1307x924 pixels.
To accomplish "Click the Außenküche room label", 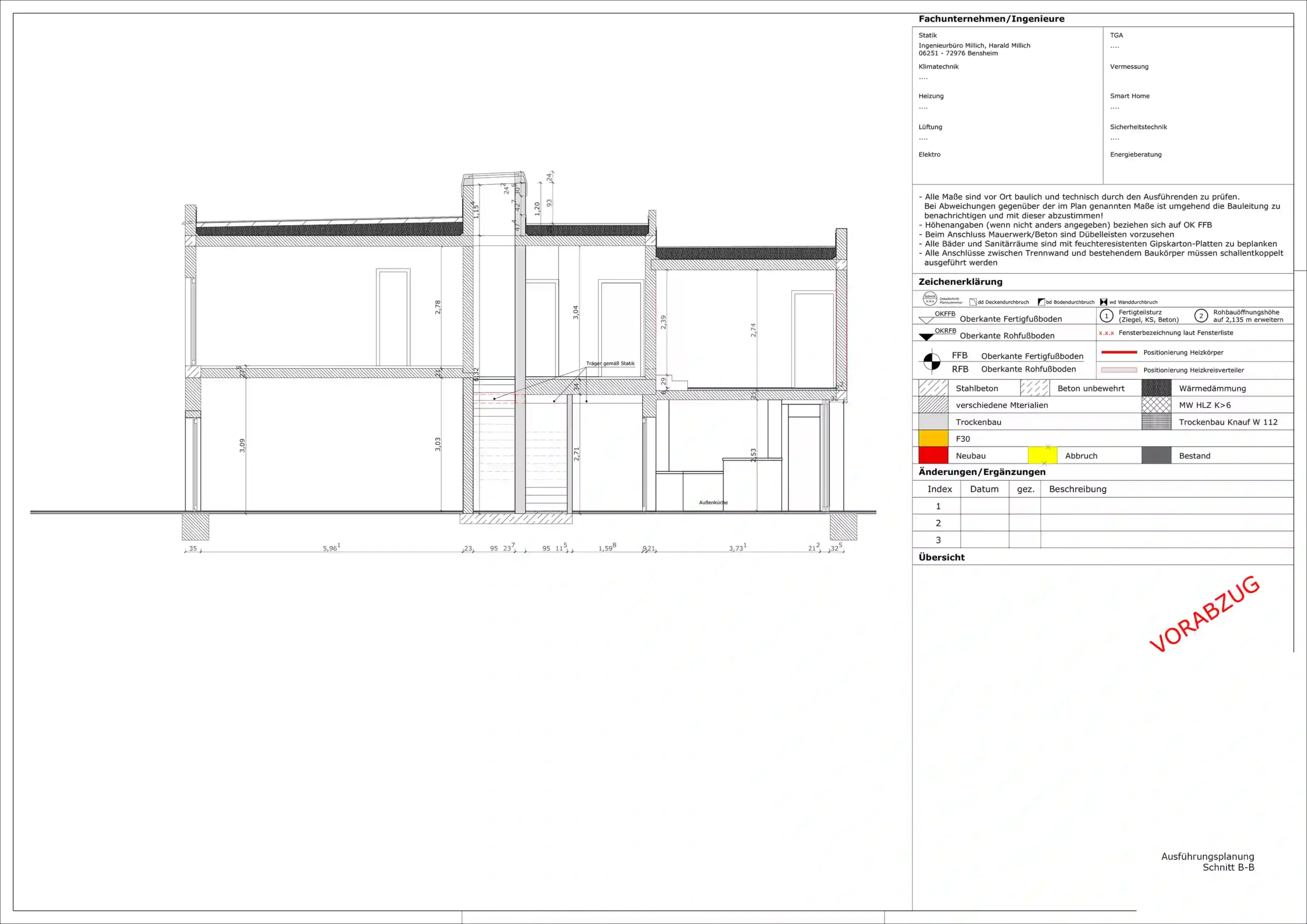I will point(713,503).
